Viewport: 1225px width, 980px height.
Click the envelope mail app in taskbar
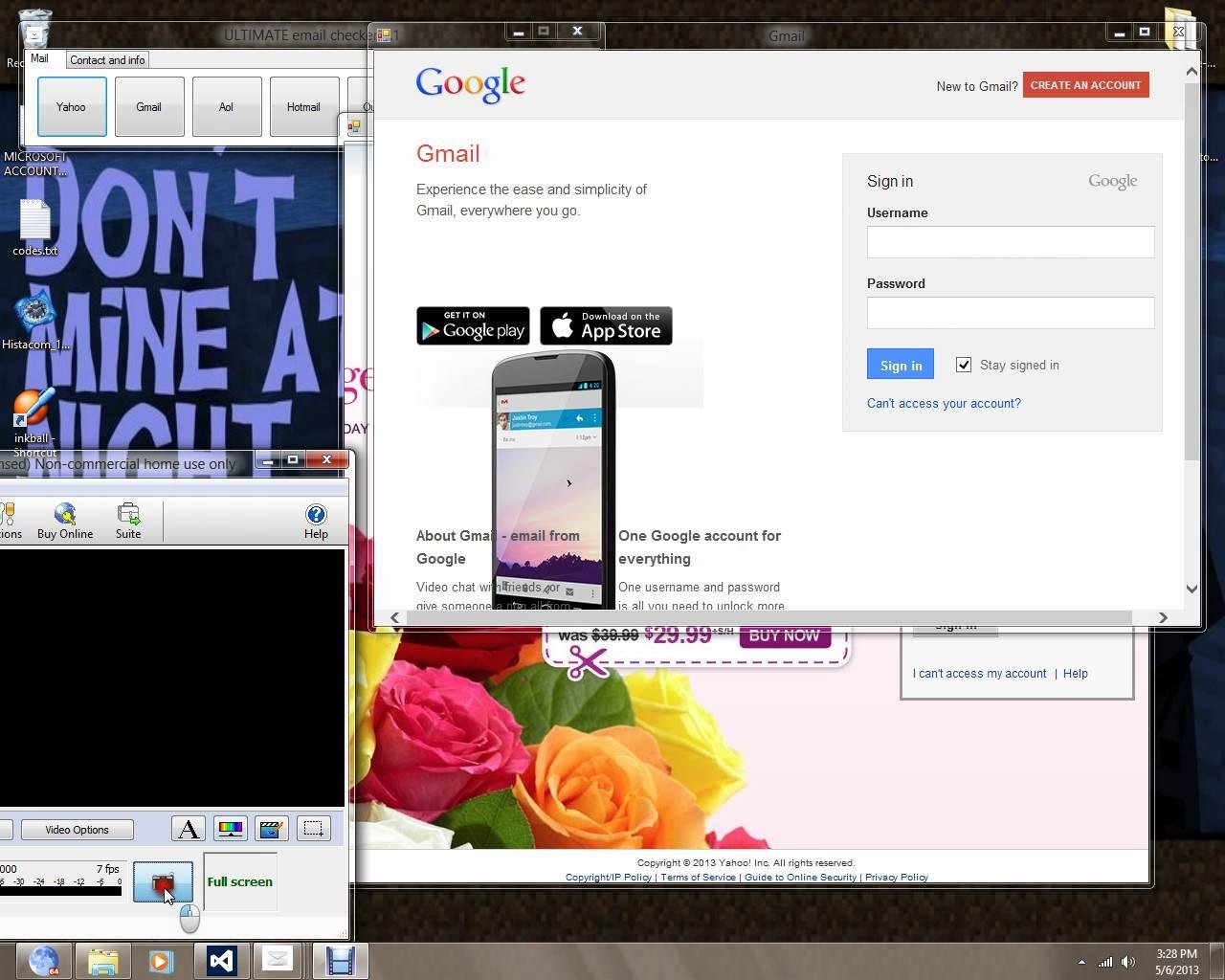[x=278, y=961]
